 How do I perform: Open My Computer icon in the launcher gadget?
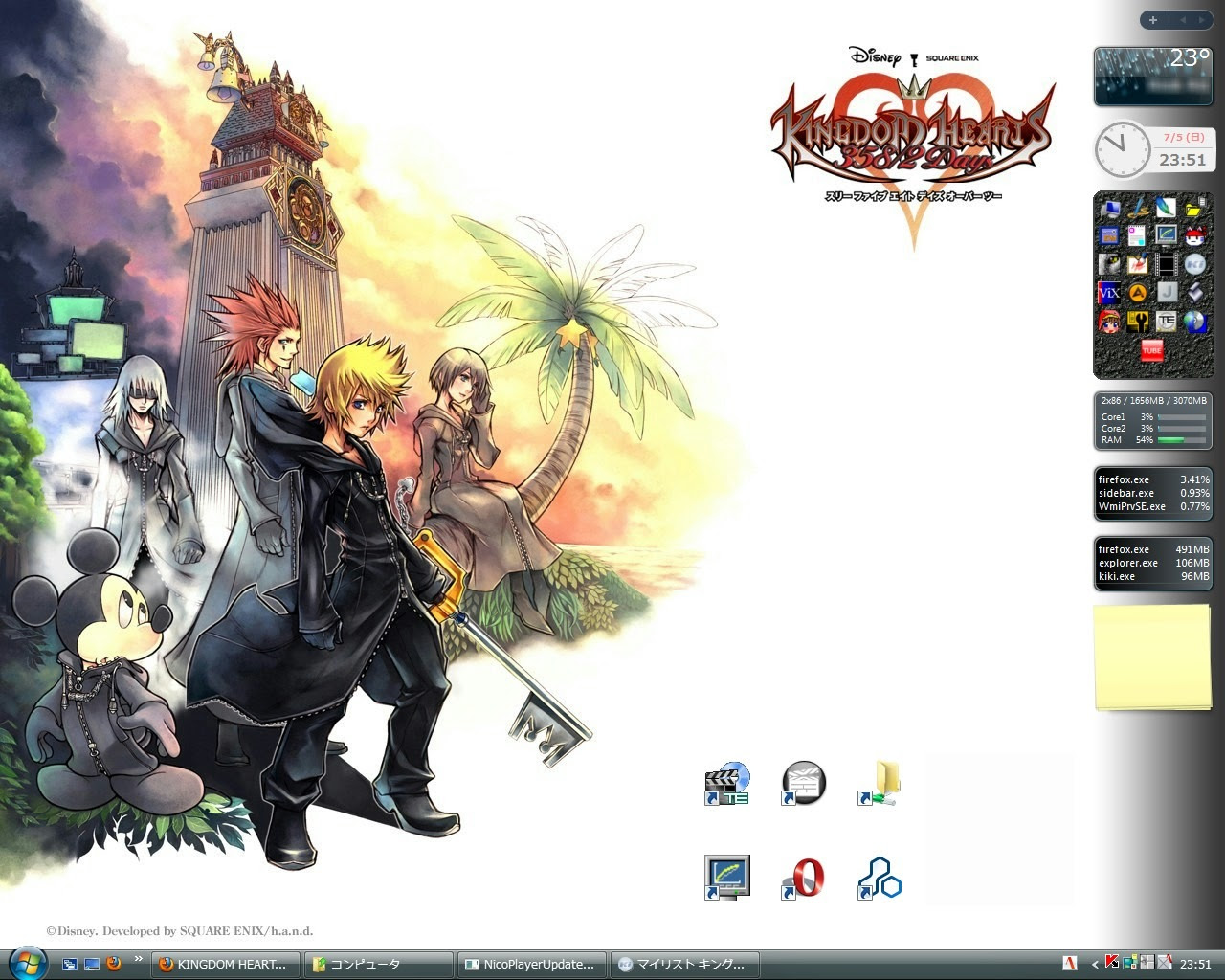point(1110,211)
